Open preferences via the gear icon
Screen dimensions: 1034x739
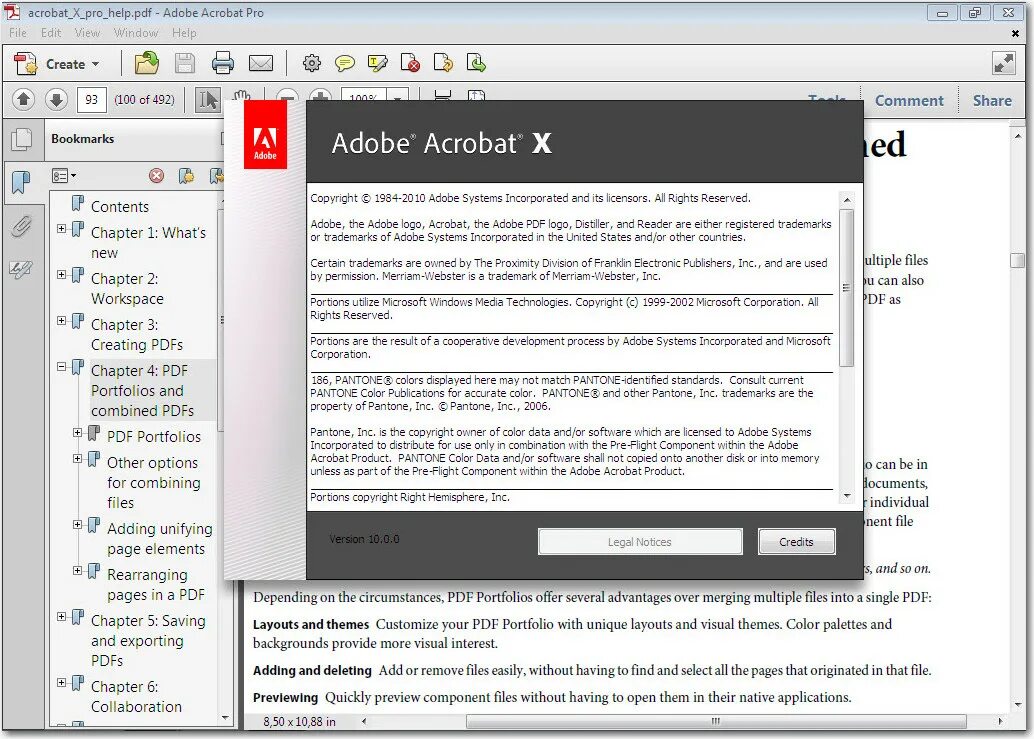point(312,63)
